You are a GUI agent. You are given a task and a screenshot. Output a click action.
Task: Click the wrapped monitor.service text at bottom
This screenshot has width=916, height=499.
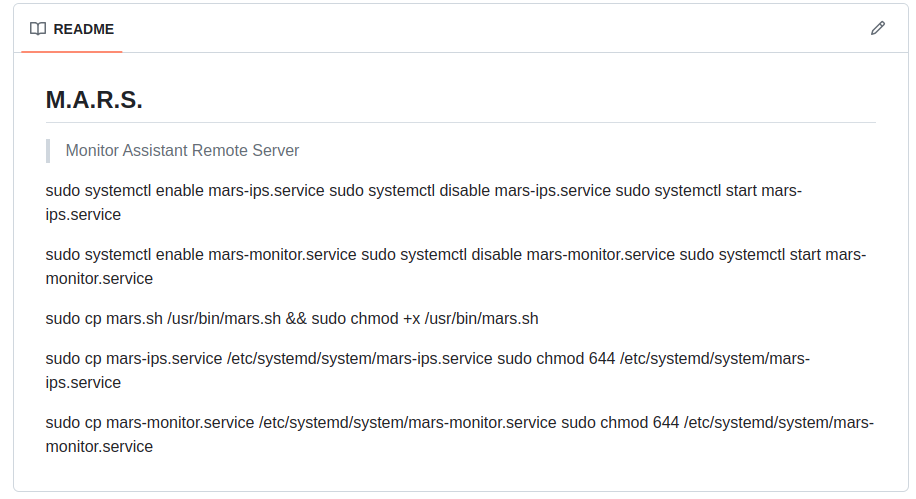(99, 446)
